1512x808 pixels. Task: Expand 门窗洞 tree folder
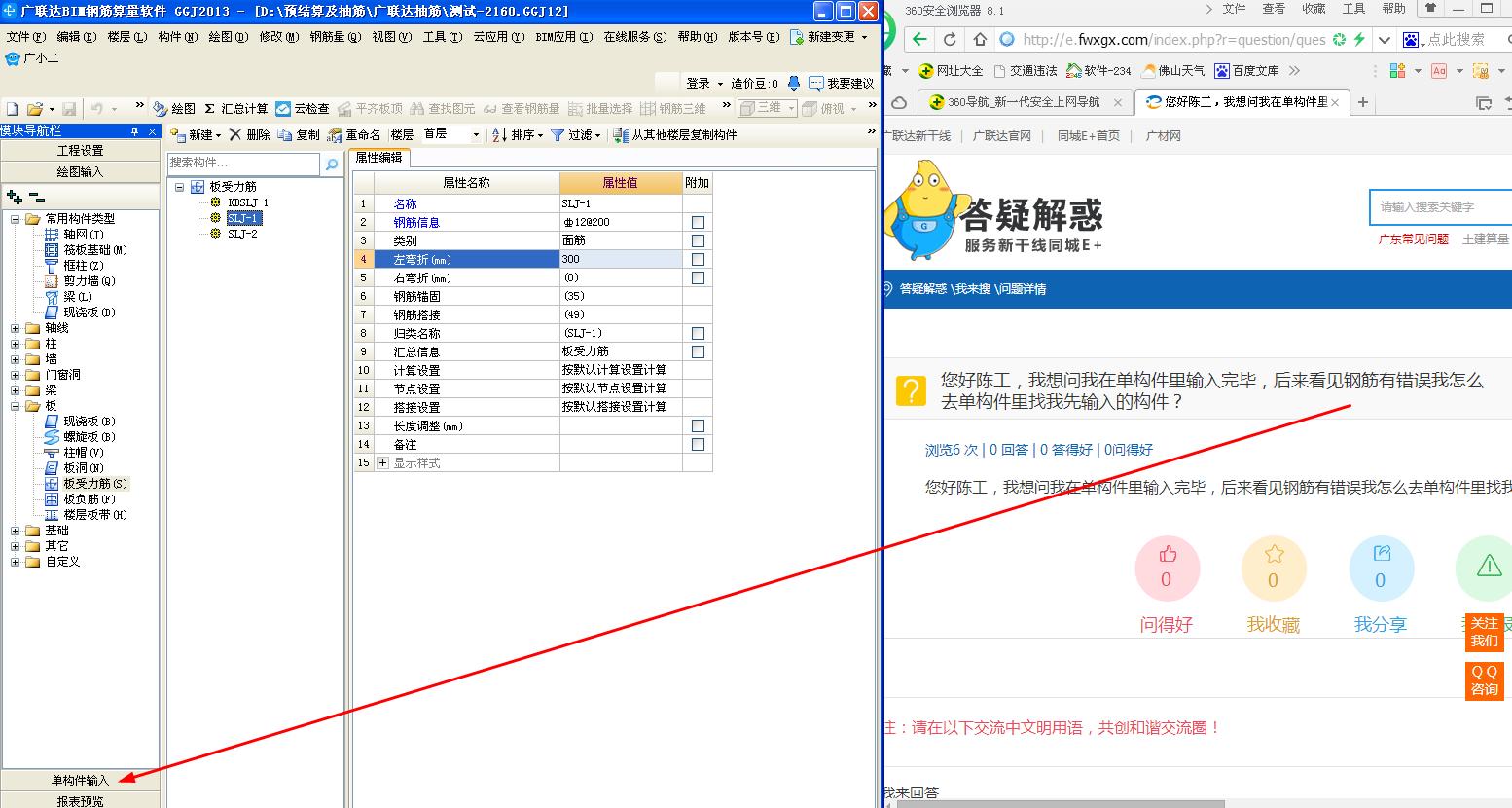(16, 375)
